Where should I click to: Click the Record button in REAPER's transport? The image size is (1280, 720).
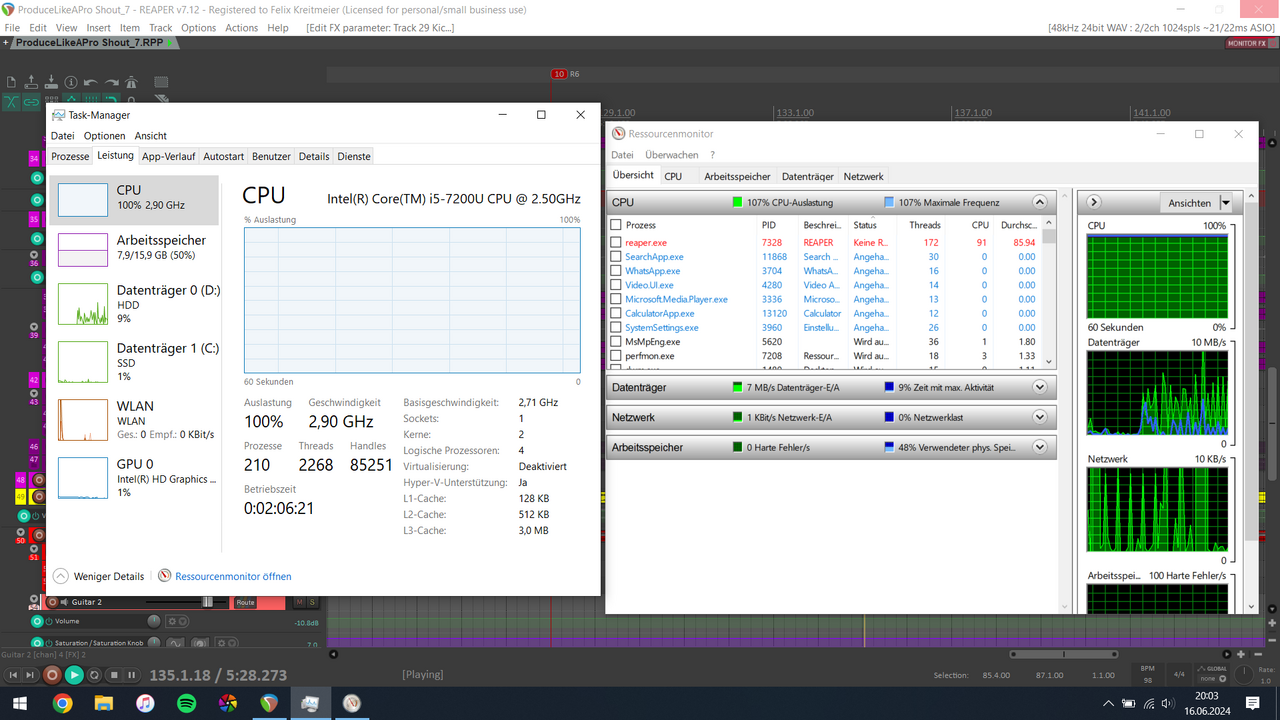tap(52, 675)
